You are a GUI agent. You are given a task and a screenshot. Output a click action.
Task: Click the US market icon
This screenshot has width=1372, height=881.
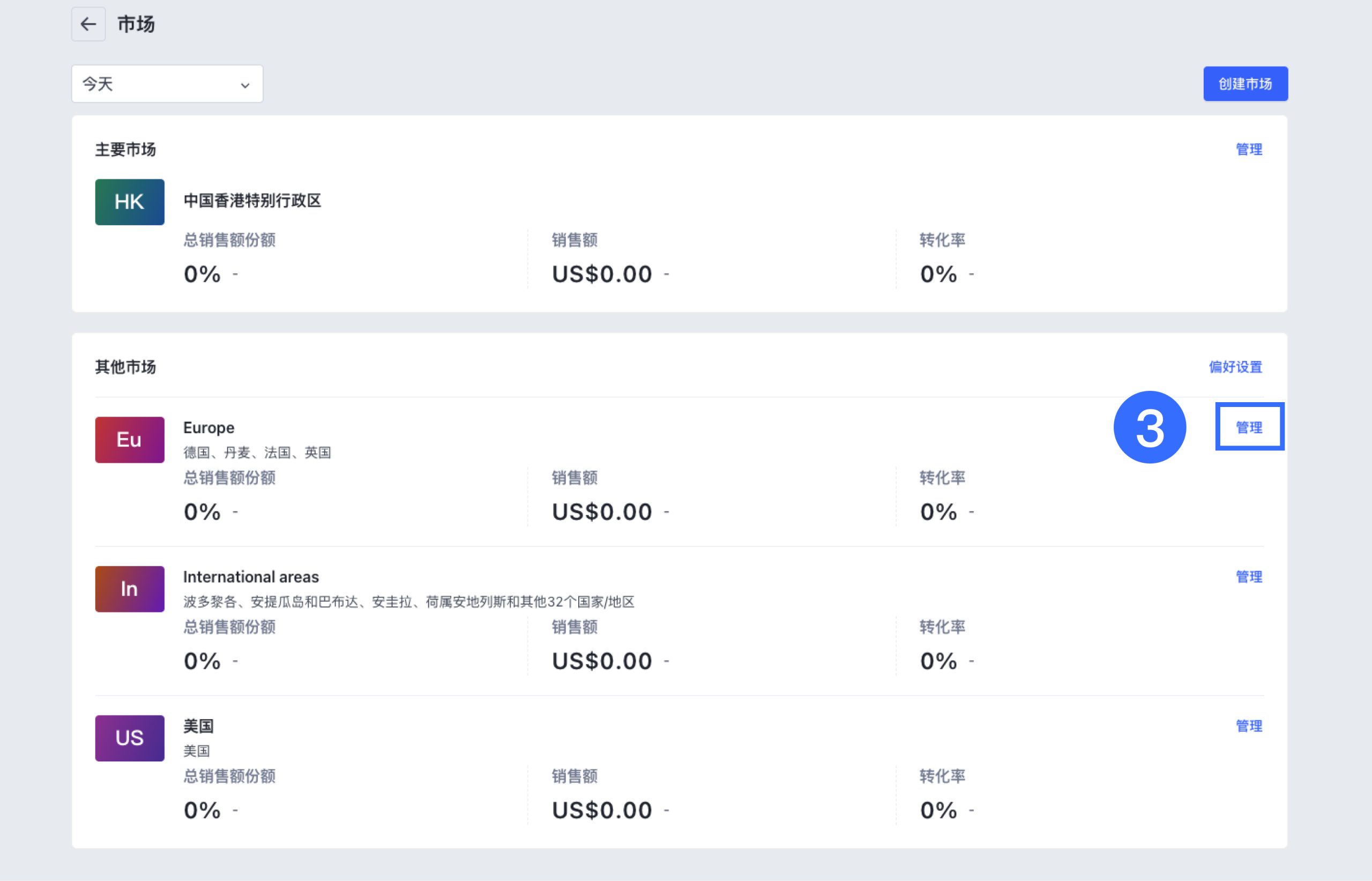pos(130,738)
